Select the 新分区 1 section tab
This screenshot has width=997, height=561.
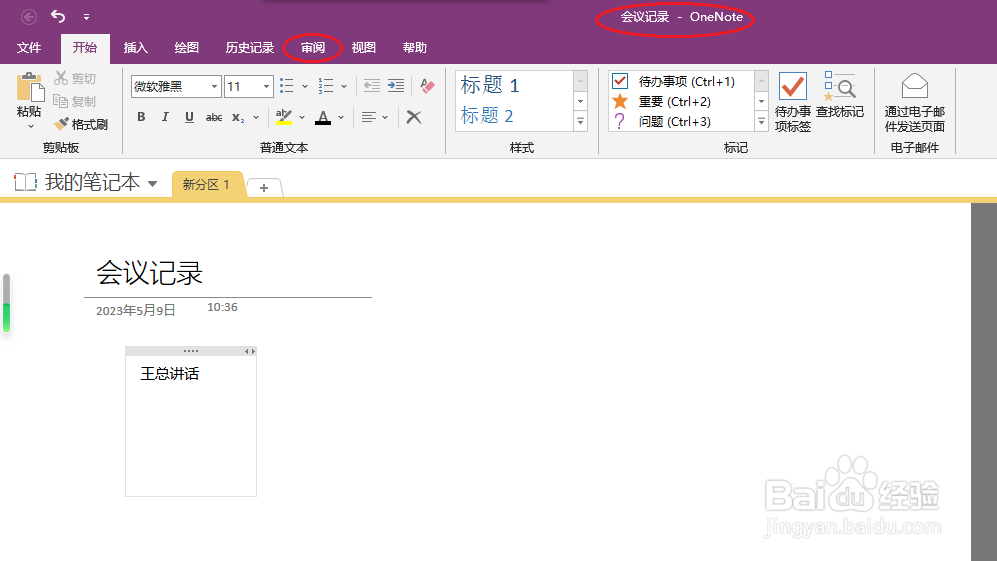coord(206,184)
